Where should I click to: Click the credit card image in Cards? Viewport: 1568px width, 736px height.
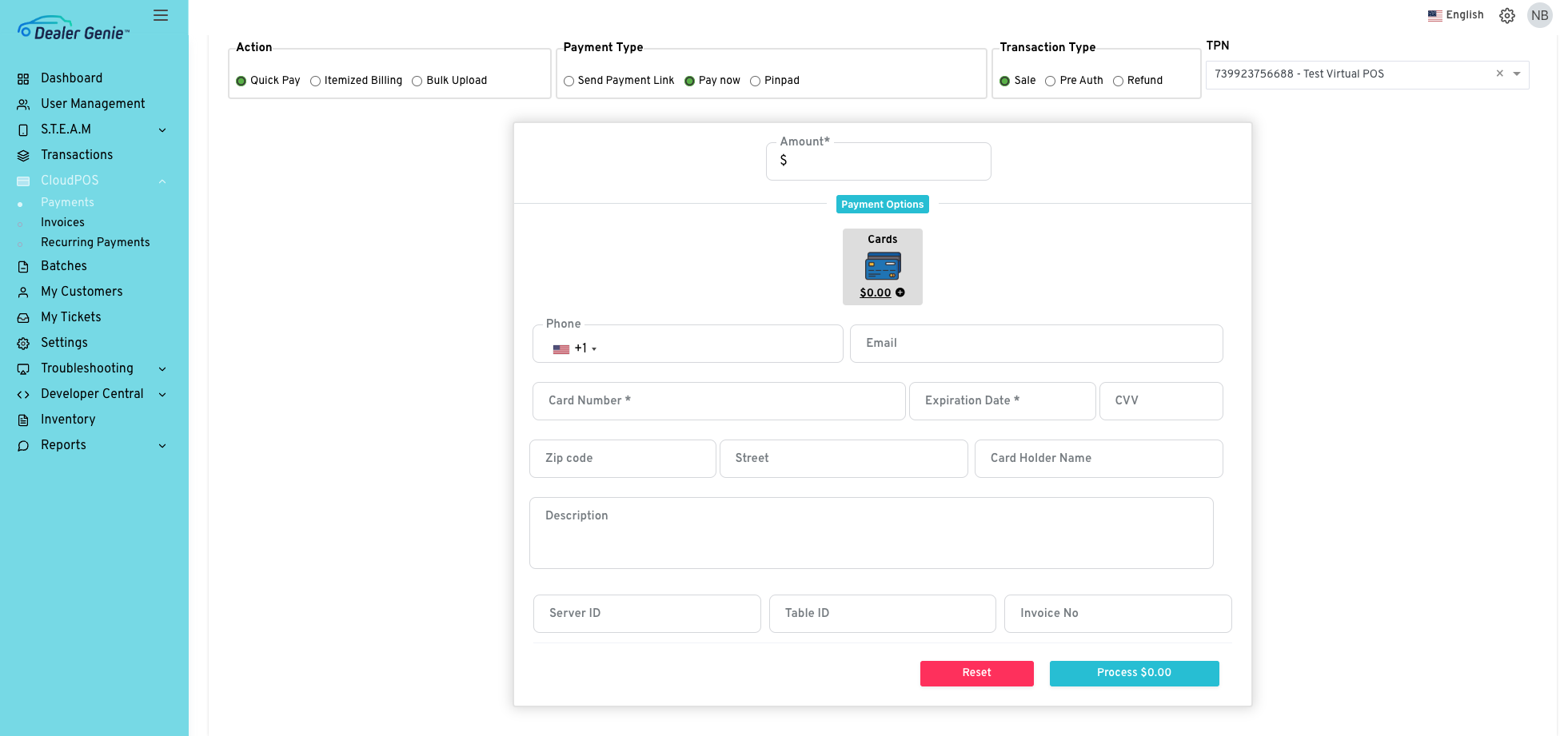883,266
